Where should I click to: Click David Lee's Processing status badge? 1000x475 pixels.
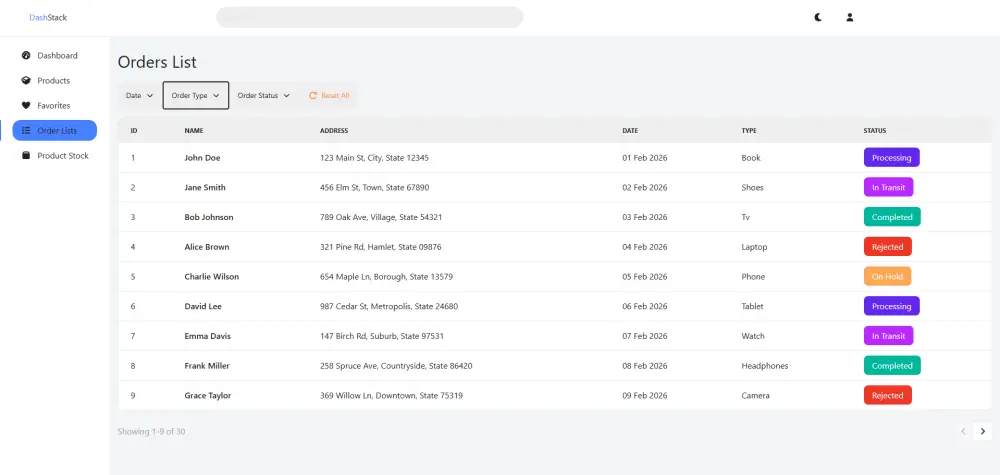coord(892,306)
